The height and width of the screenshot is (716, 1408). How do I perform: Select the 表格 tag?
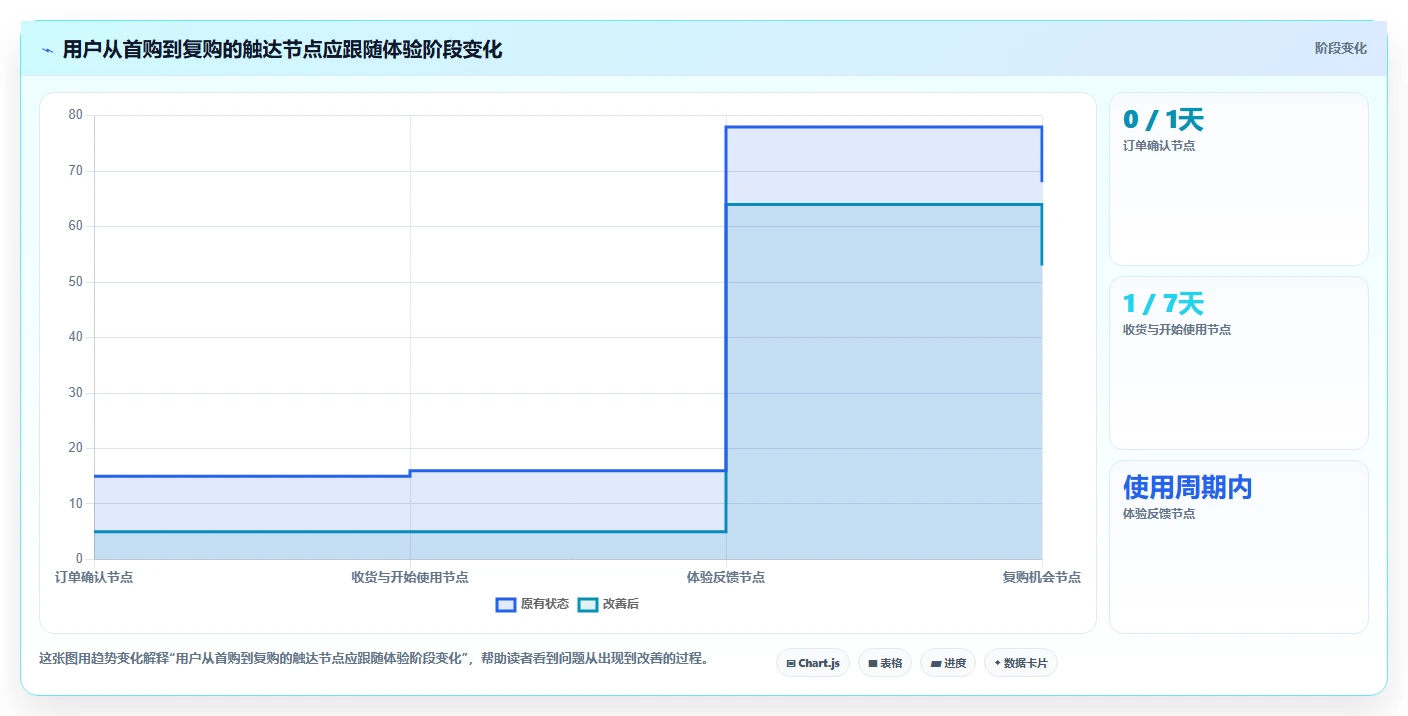885,663
